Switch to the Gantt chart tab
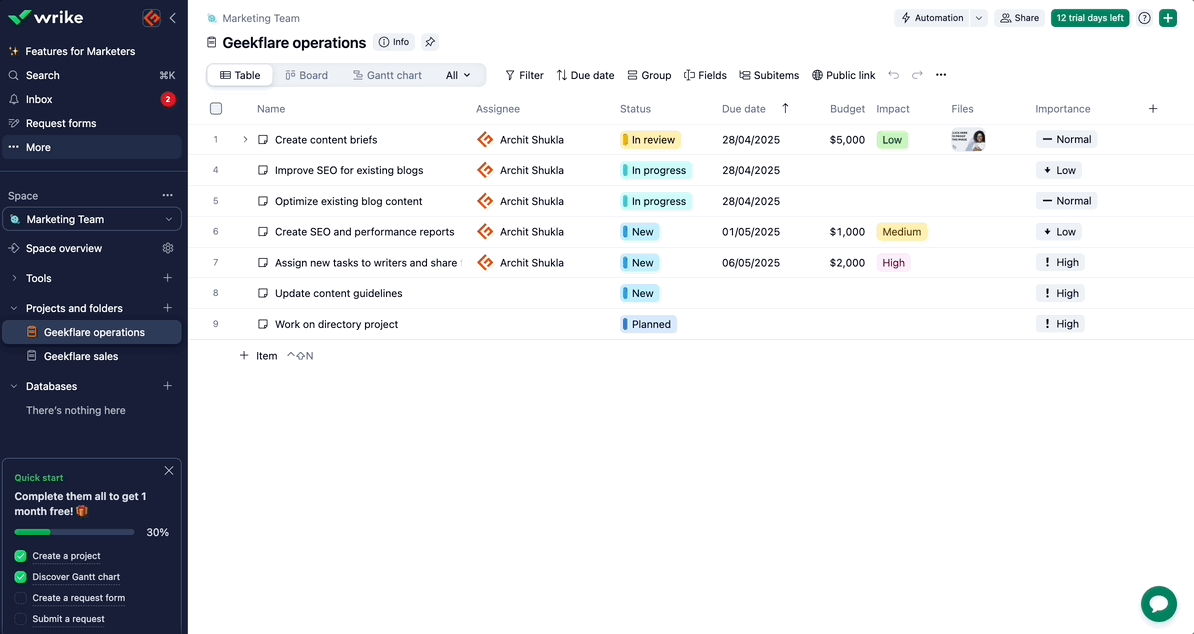 [x=387, y=75]
